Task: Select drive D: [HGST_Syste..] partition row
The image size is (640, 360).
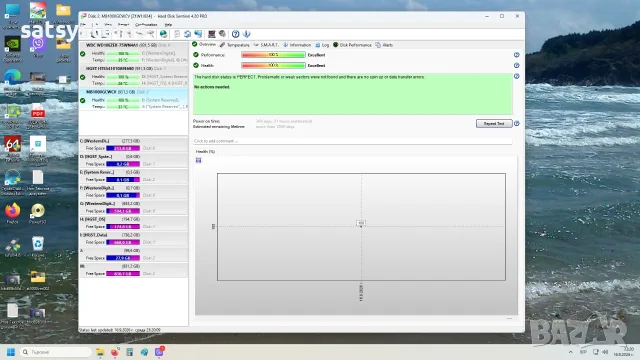Action: tap(133, 160)
